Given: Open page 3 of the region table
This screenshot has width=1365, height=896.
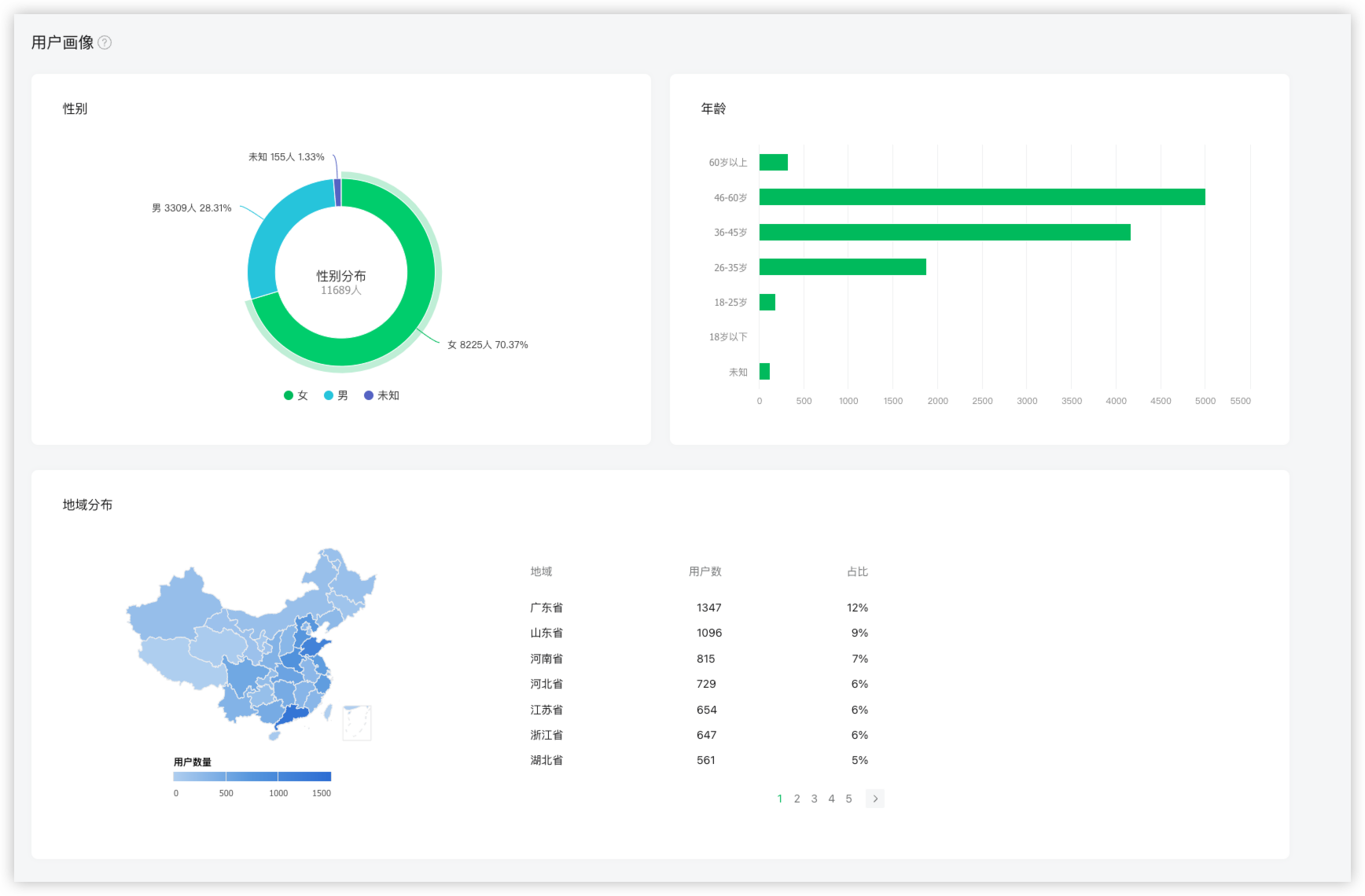Looking at the screenshot, I should 814,799.
